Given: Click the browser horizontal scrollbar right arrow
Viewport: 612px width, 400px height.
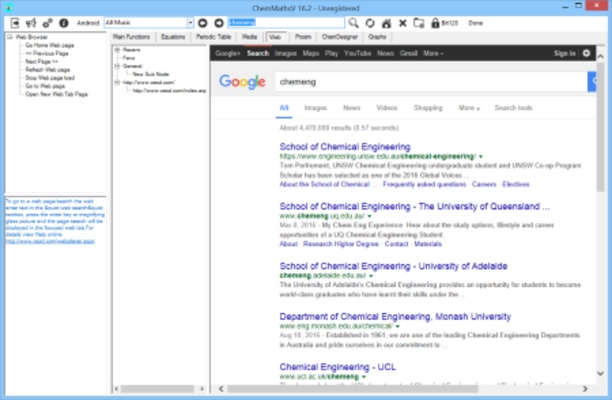Looking at the screenshot, I should point(585,389).
